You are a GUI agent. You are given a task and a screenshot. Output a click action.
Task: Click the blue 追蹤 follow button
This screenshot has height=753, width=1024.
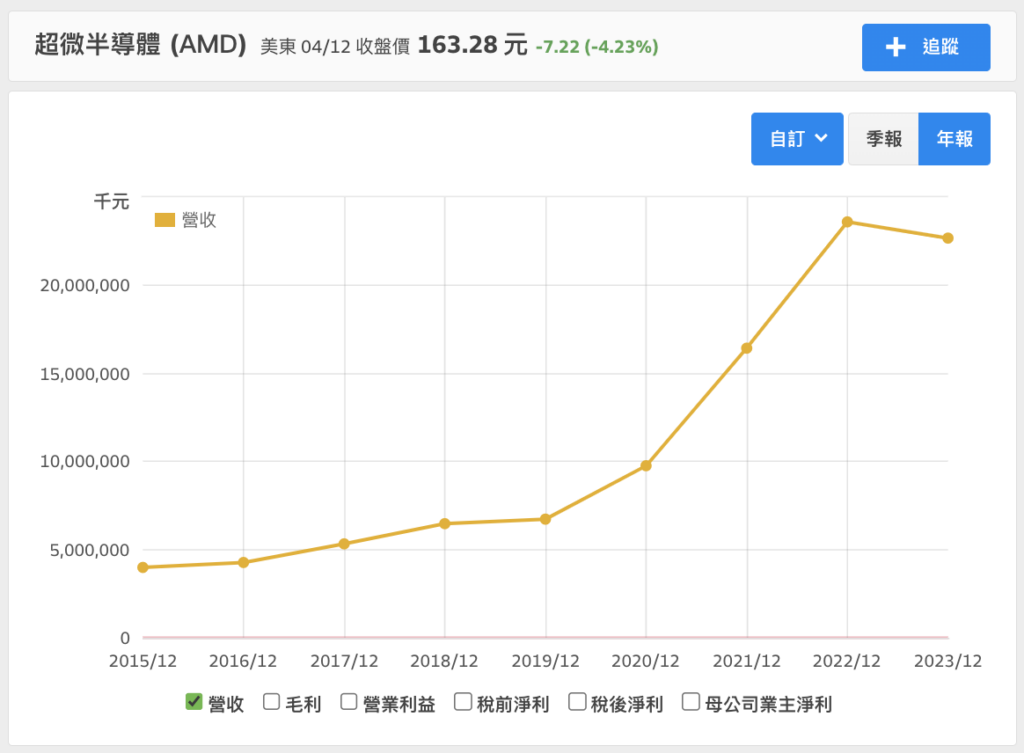click(x=925, y=47)
